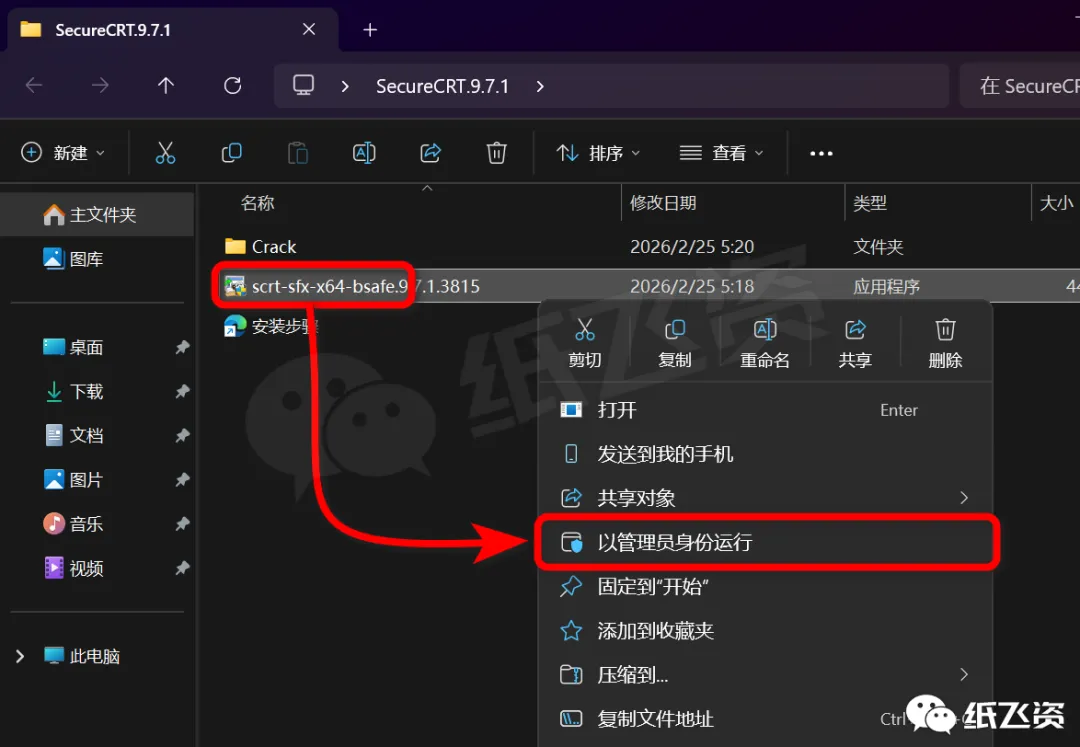This screenshot has height=747, width=1080.
Task: Refresh the folder view
Action: tap(233, 85)
